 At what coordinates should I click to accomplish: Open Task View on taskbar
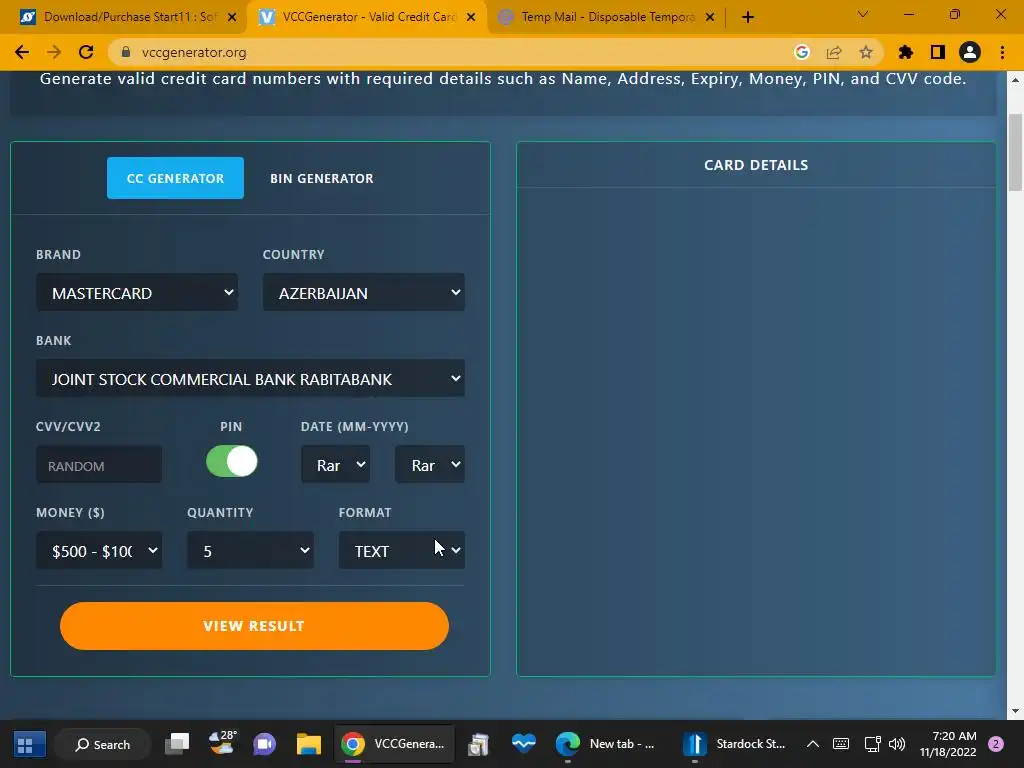pos(176,744)
